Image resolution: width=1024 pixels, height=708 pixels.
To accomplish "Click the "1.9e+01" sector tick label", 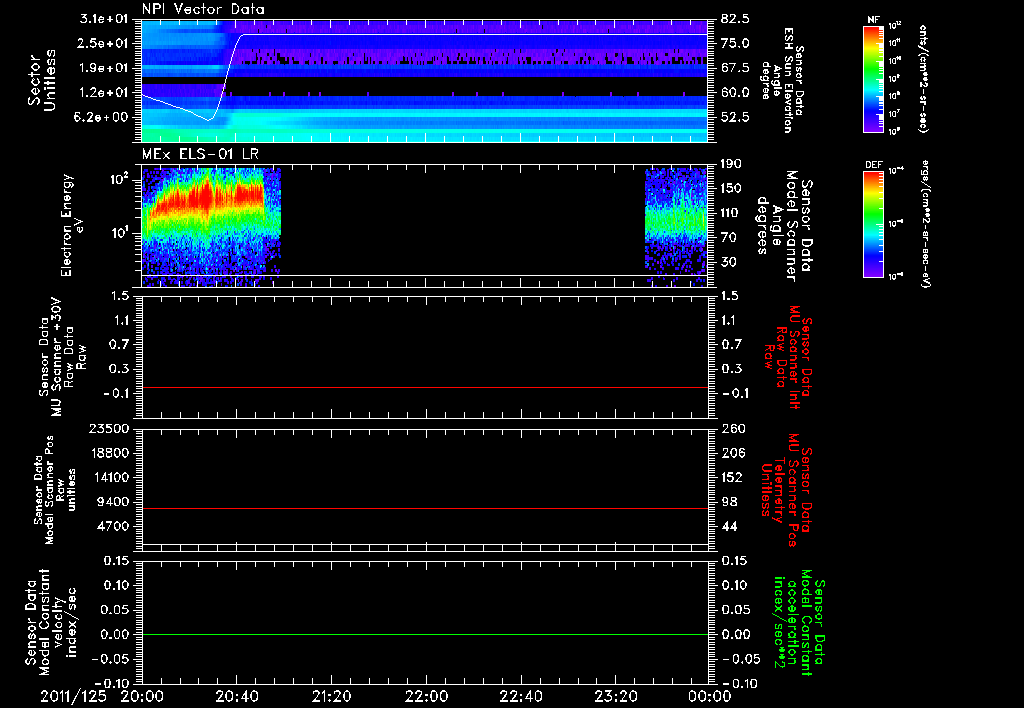I will pyautogui.click(x=104, y=68).
